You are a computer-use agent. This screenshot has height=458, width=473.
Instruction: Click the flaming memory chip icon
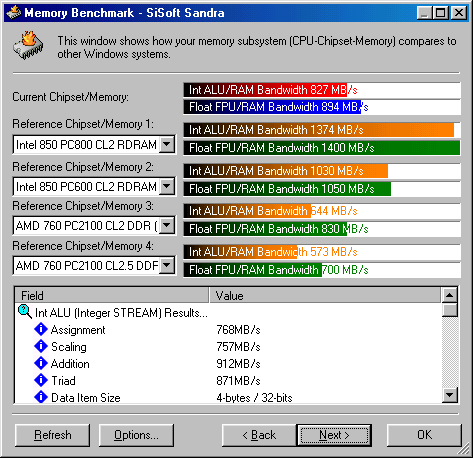point(29,46)
